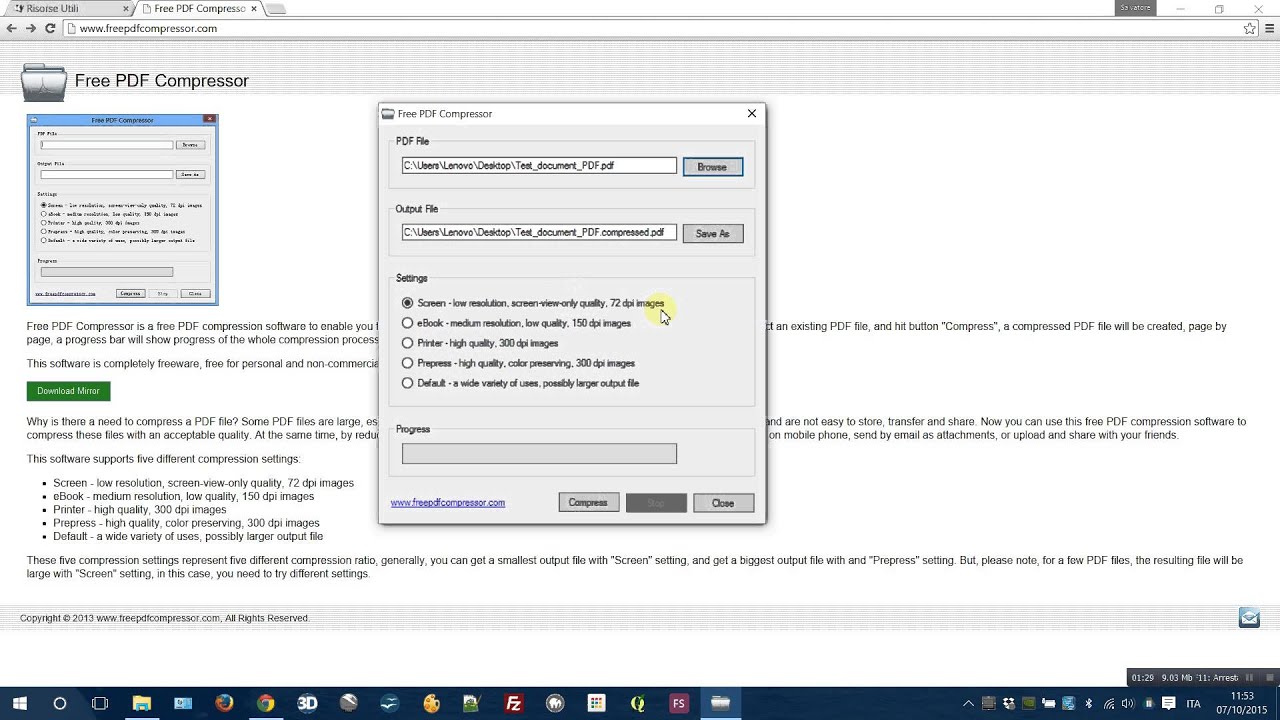Open Cortana search circle
1280x720 pixels.
click(x=60, y=703)
